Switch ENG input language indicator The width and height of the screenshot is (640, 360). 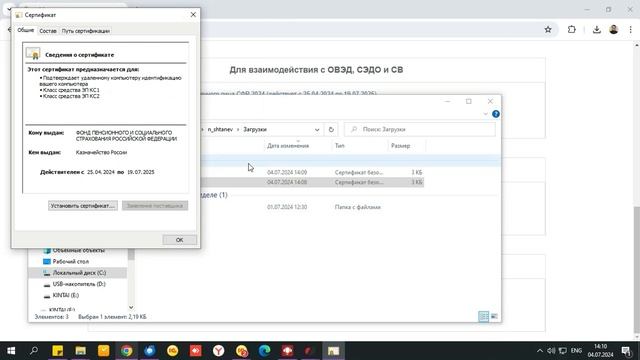576,351
